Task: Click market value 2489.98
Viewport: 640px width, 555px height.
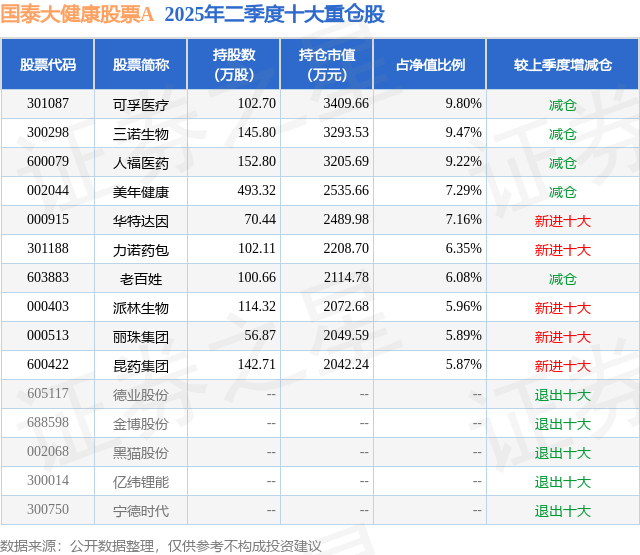Action: 346,220
